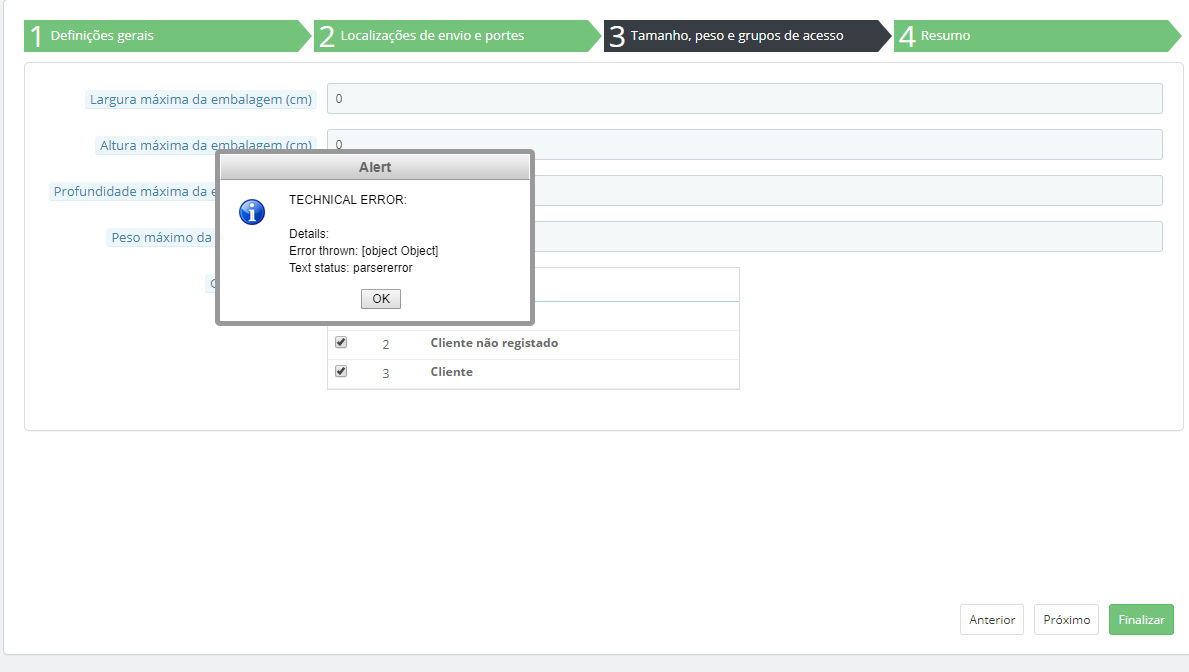Open step 2 Localizações de envio e portes

(457, 36)
